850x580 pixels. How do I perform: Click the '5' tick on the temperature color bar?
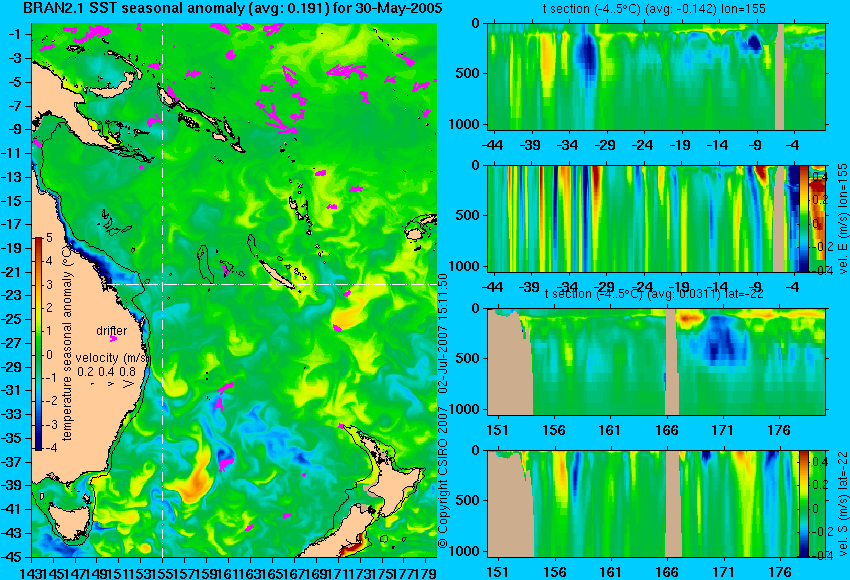pos(49,237)
